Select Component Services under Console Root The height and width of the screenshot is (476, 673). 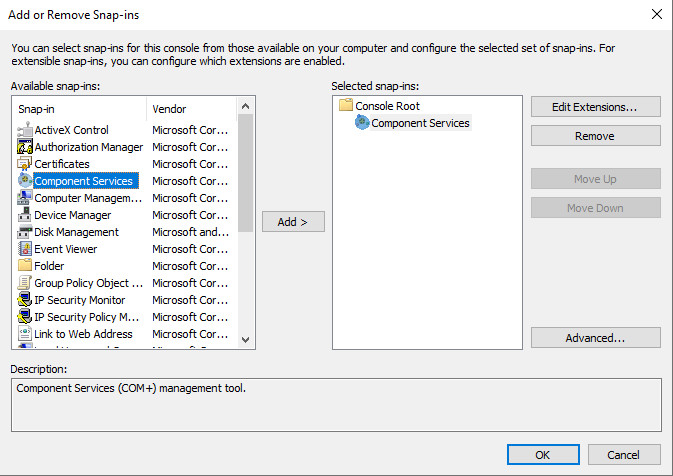(x=420, y=123)
